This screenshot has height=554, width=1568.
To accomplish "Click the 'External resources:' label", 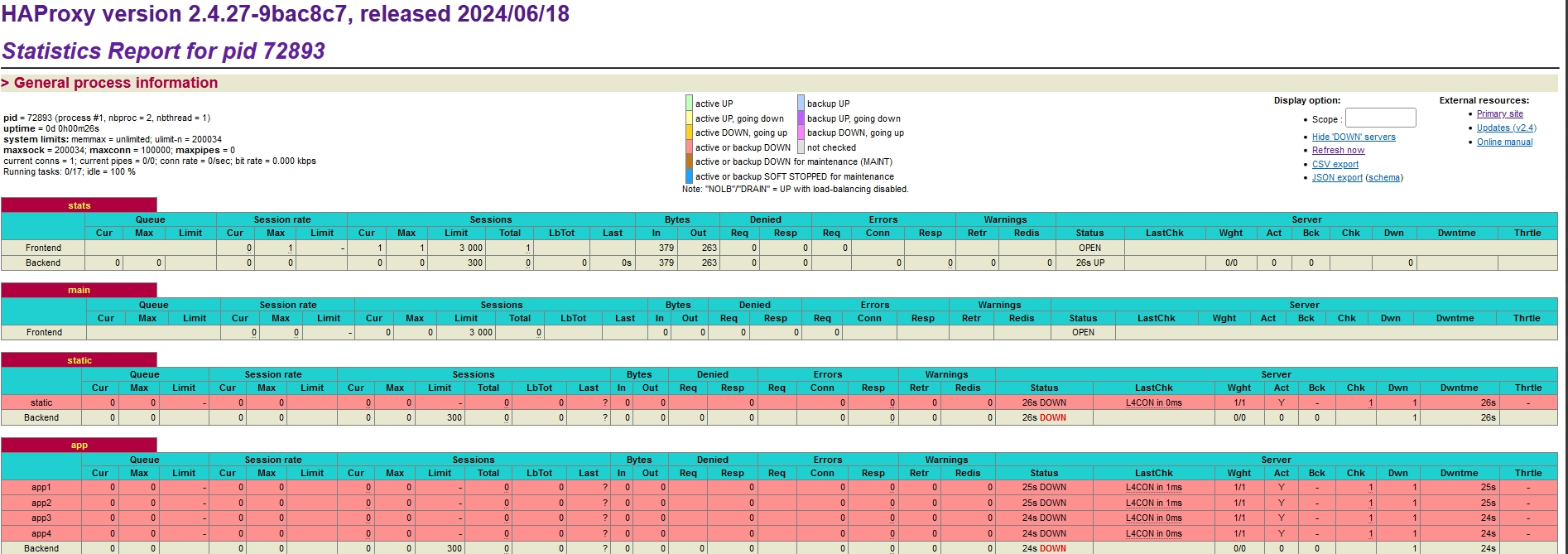I will coord(1484,100).
